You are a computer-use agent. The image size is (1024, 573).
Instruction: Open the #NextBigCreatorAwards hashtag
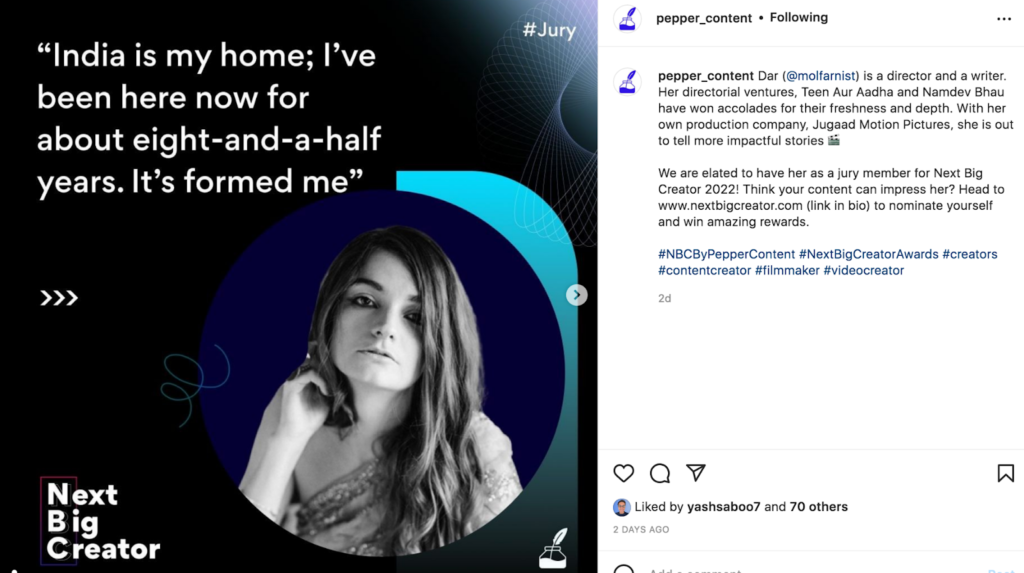(868, 254)
